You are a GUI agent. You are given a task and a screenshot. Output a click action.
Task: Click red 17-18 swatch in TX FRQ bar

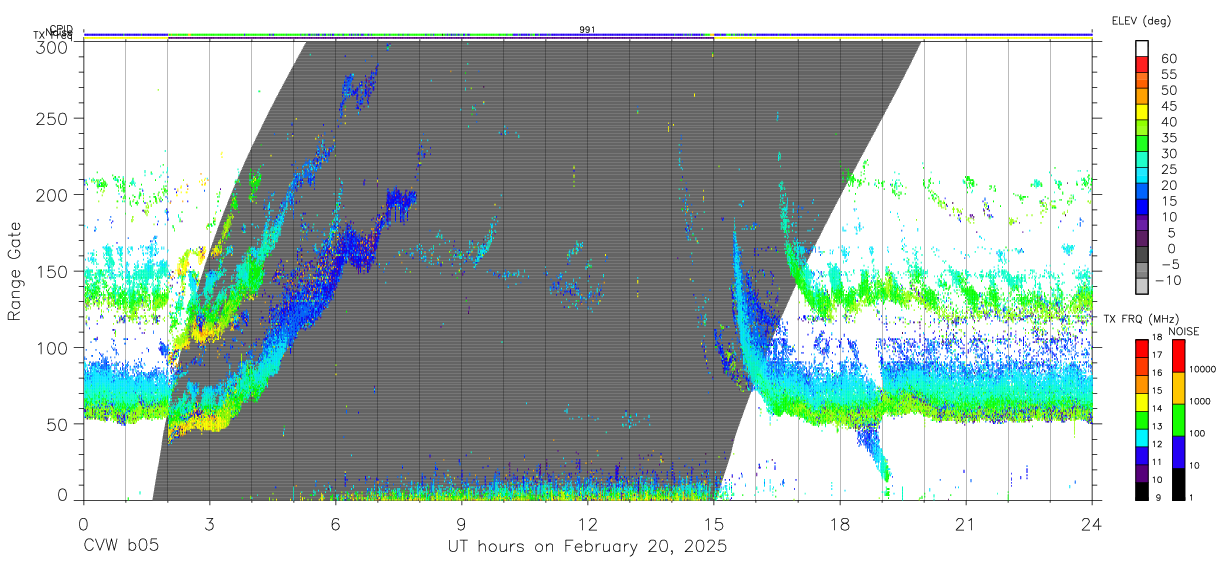[x=1142, y=349]
